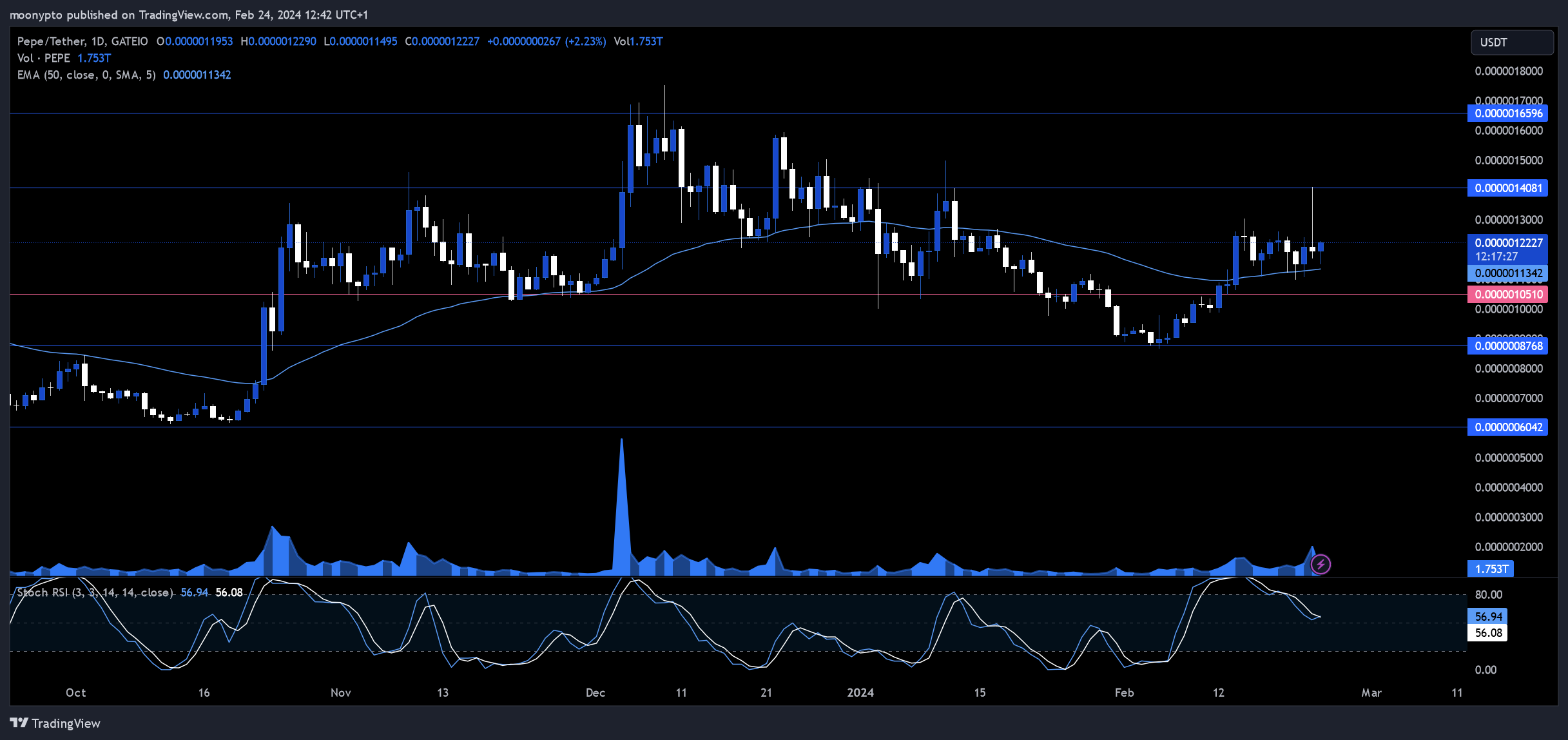Click the 0.00 Stoch RSI level label
Screen dimensions: 1568x740
pos(1486,670)
